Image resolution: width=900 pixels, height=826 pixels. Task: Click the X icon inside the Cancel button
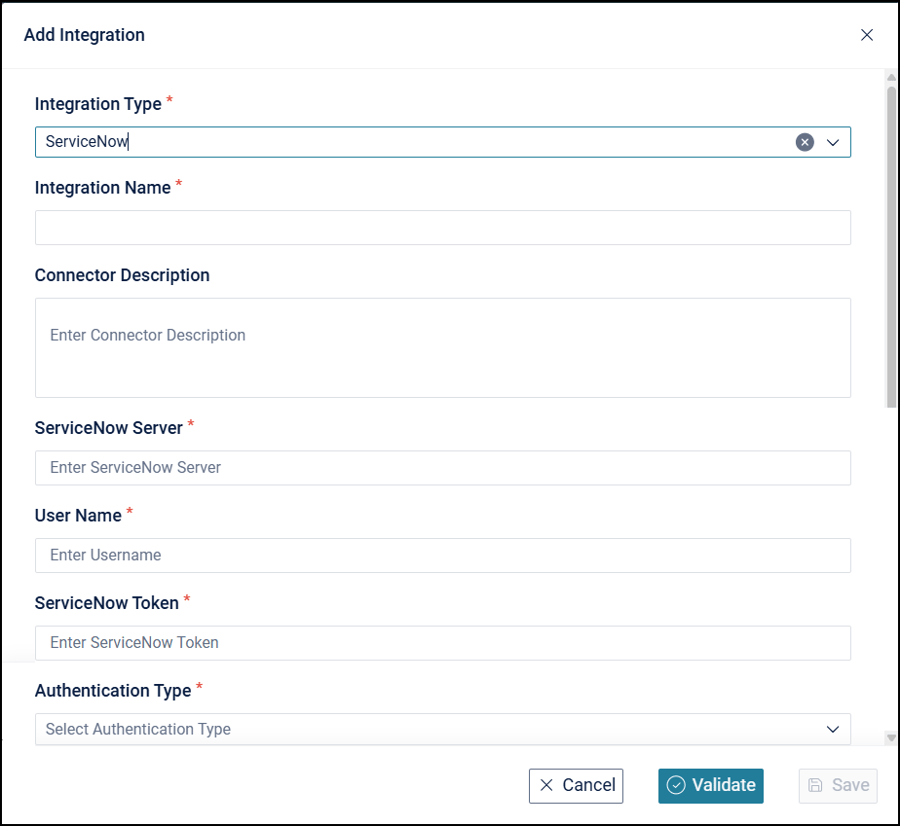pos(546,785)
